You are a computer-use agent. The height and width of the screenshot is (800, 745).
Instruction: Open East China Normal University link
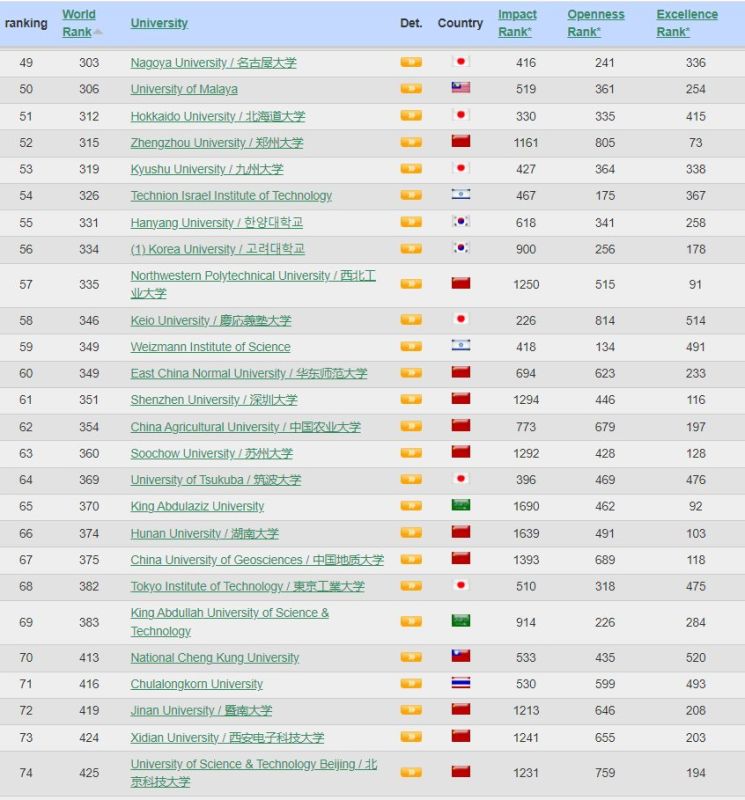(x=249, y=374)
